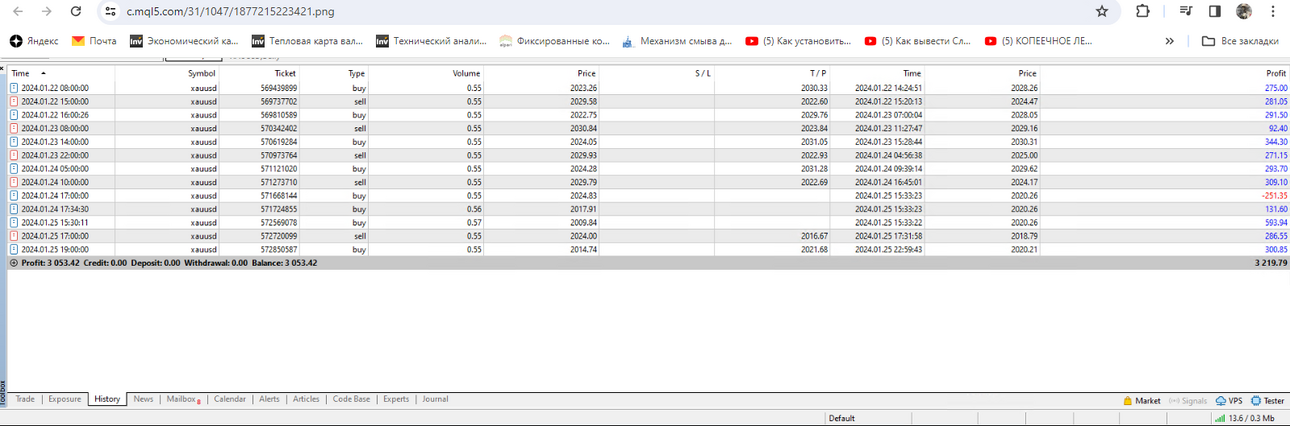Viewport: 1290px width, 426px height.
Task: Open the Почта bookmark
Action: 94,41
